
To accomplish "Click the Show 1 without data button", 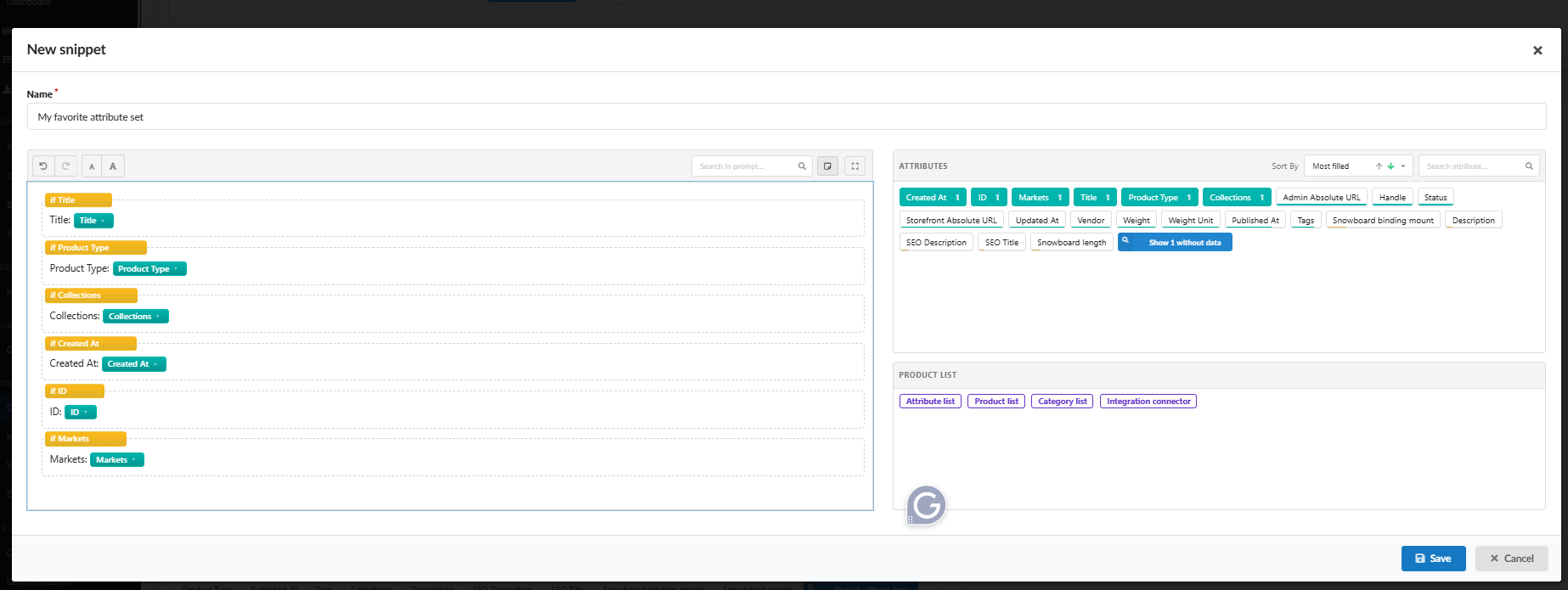I will point(1175,243).
